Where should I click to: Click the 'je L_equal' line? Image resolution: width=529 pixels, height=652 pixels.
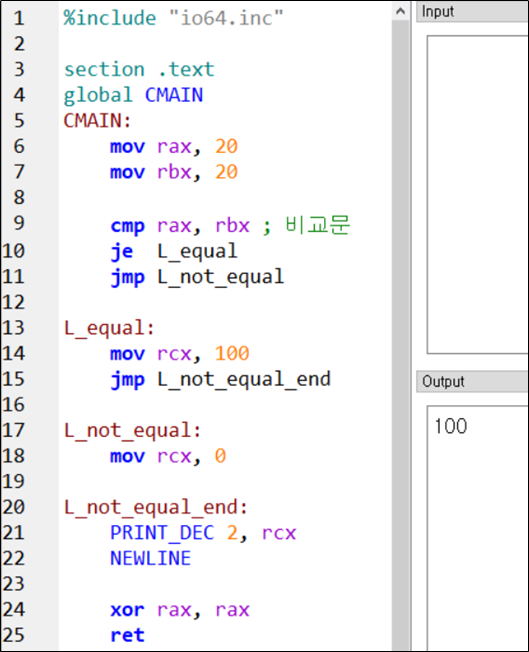coord(174,252)
